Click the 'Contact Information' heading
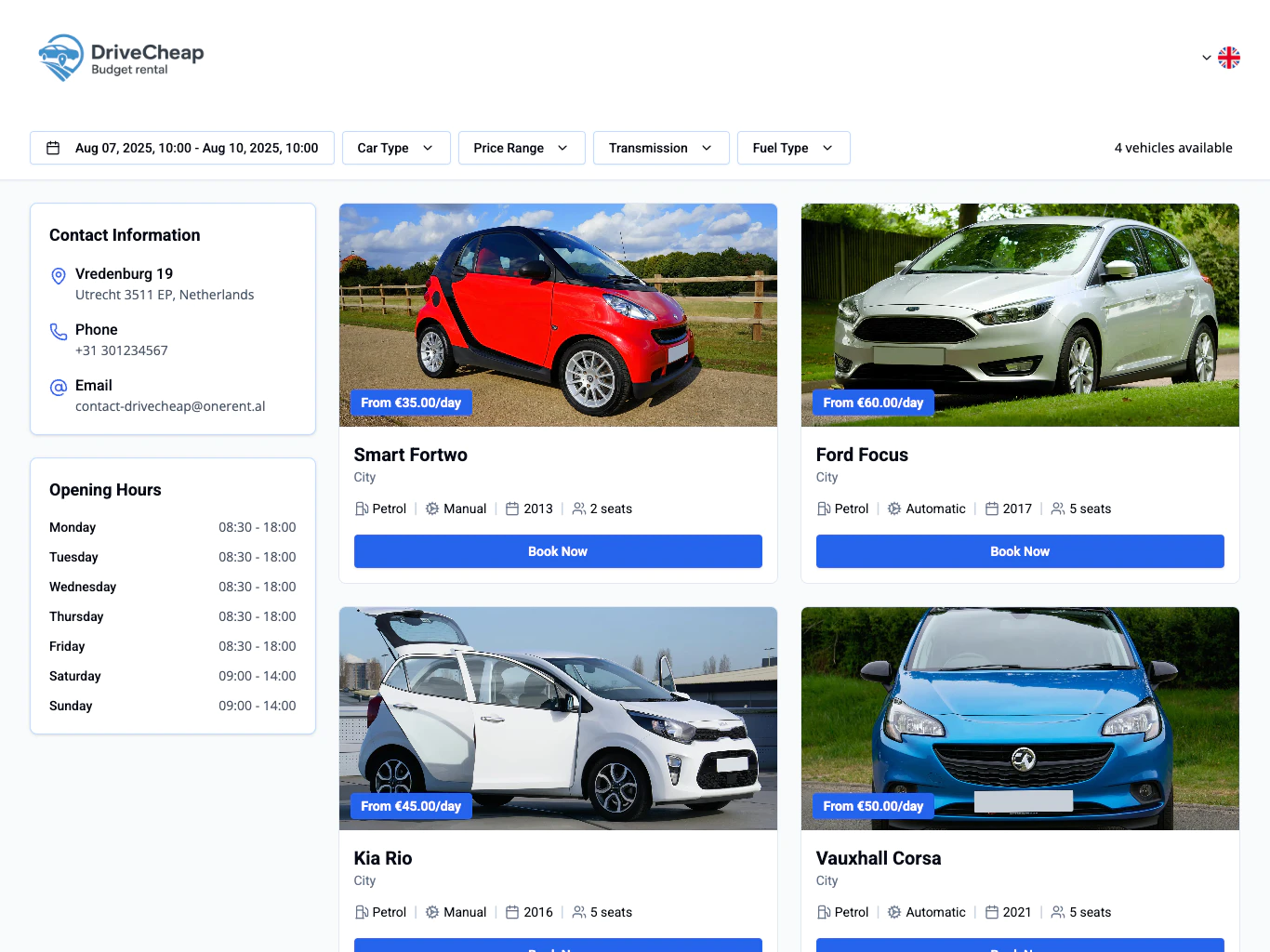 [125, 235]
